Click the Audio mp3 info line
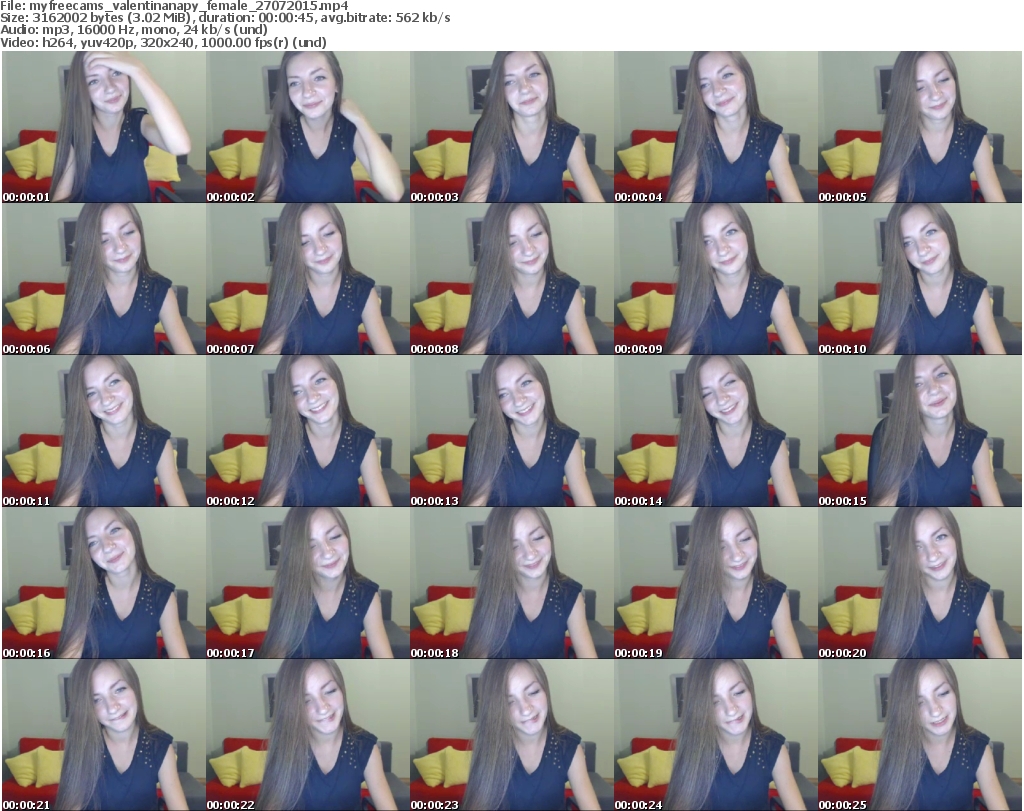The height and width of the screenshot is (811, 1024). tap(134, 30)
